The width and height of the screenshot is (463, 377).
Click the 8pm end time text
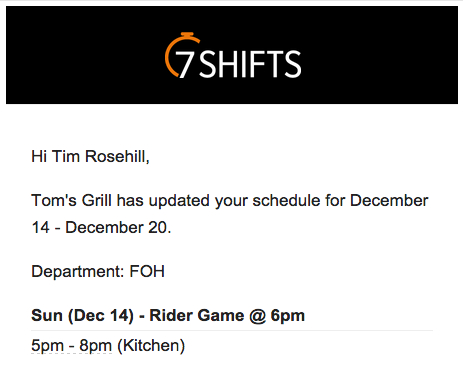tap(95, 345)
